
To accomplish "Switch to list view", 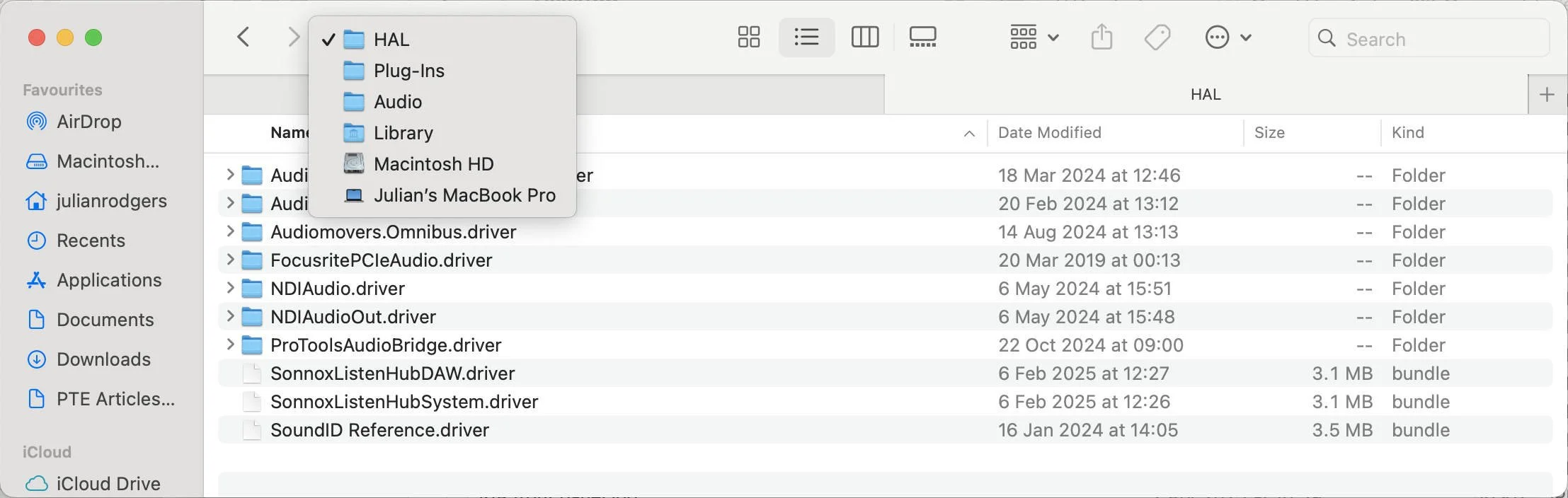I will pyautogui.click(x=806, y=37).
